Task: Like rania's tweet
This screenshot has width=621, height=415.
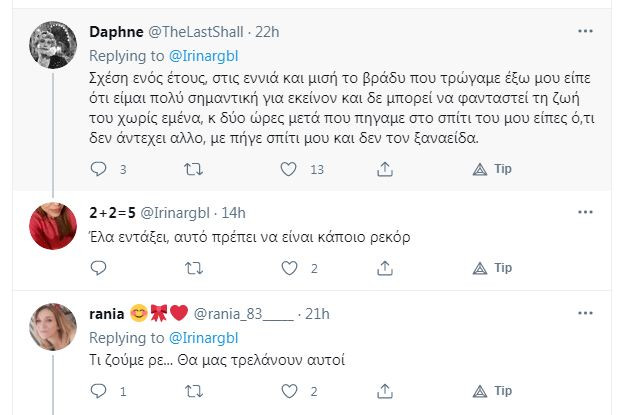Action: coord(290,391)
